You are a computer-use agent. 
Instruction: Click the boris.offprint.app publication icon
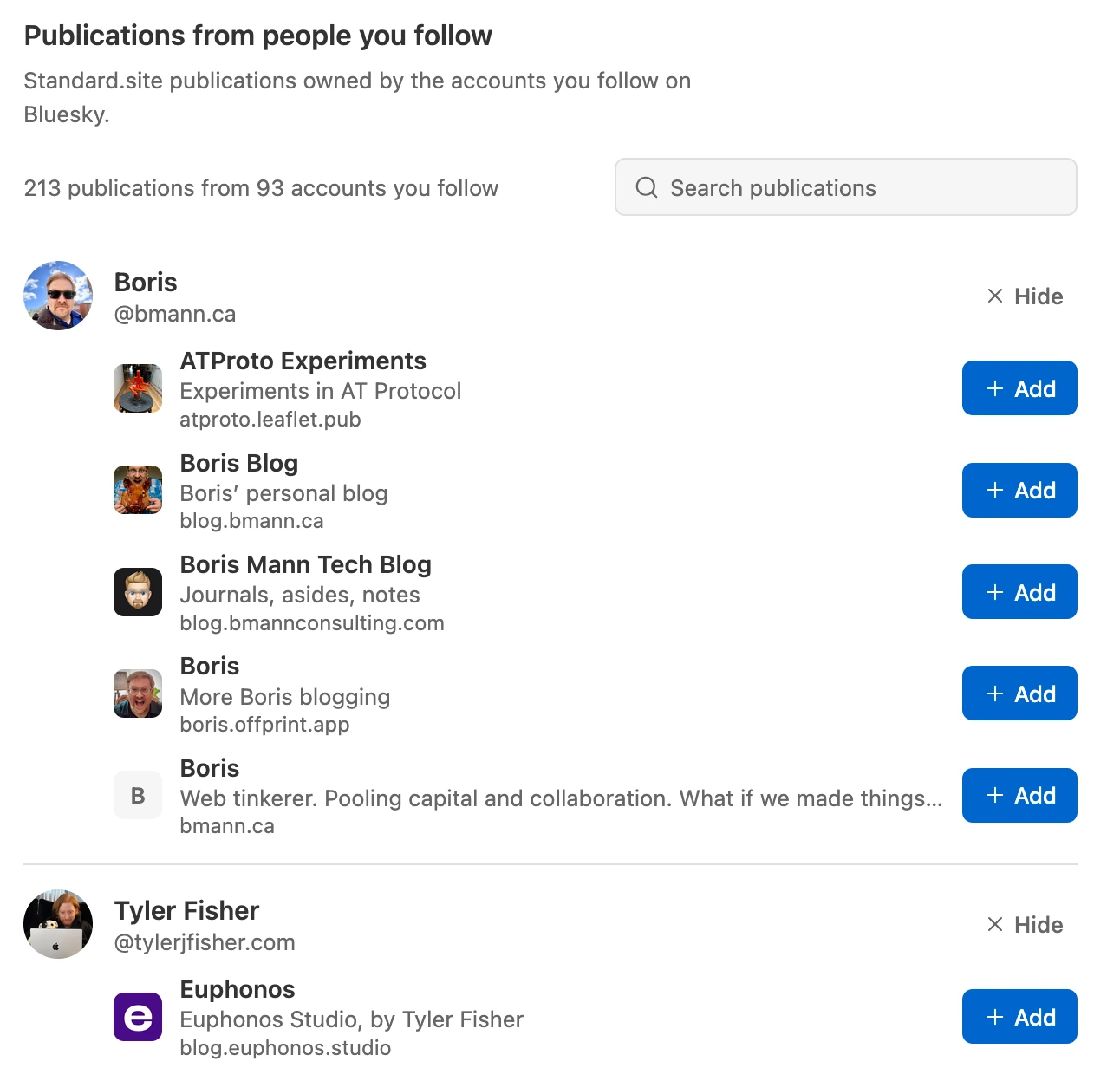coord(138,694)
